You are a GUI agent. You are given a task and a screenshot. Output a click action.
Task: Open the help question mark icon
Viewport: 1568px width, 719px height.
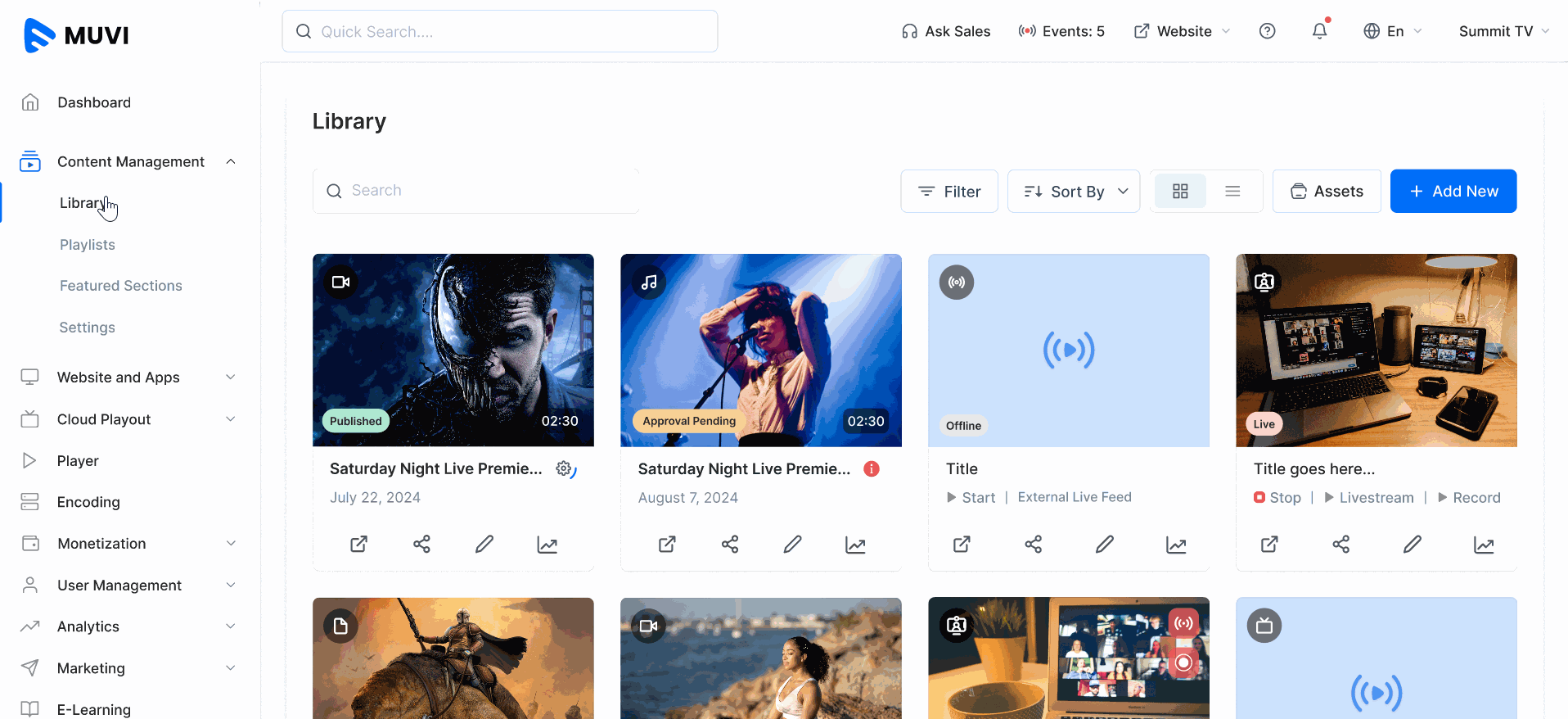click(1267, 31)
